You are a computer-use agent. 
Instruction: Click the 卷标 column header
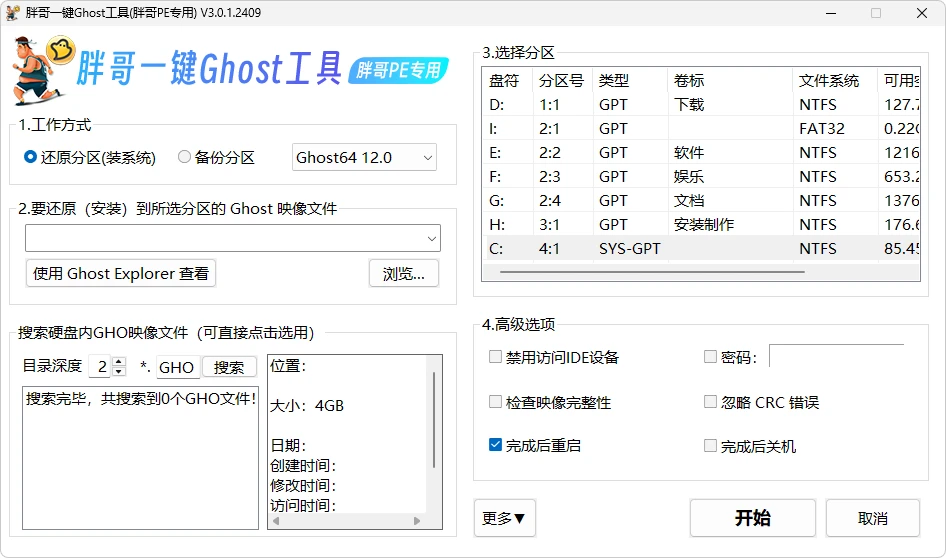coord(729,81)
